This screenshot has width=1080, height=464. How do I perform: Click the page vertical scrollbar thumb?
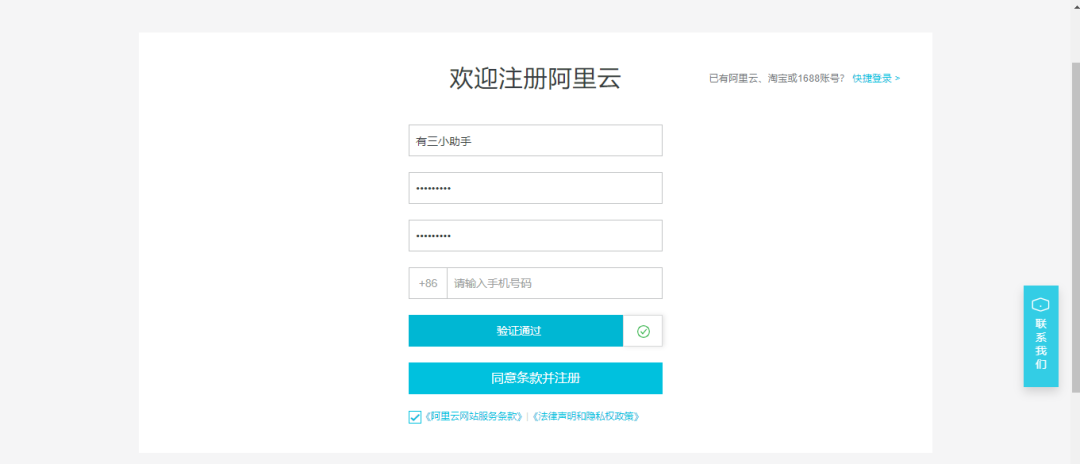[x=1075, y=227]
